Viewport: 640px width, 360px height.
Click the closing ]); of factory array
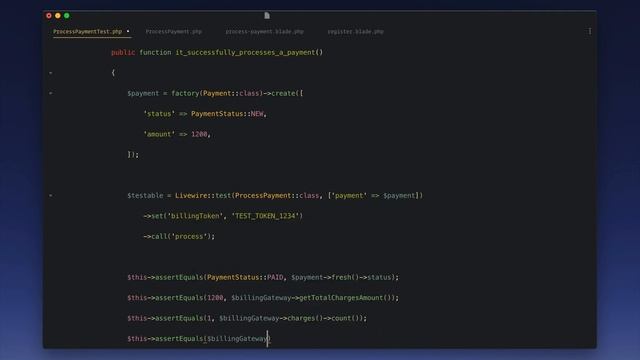click(133, 155)
